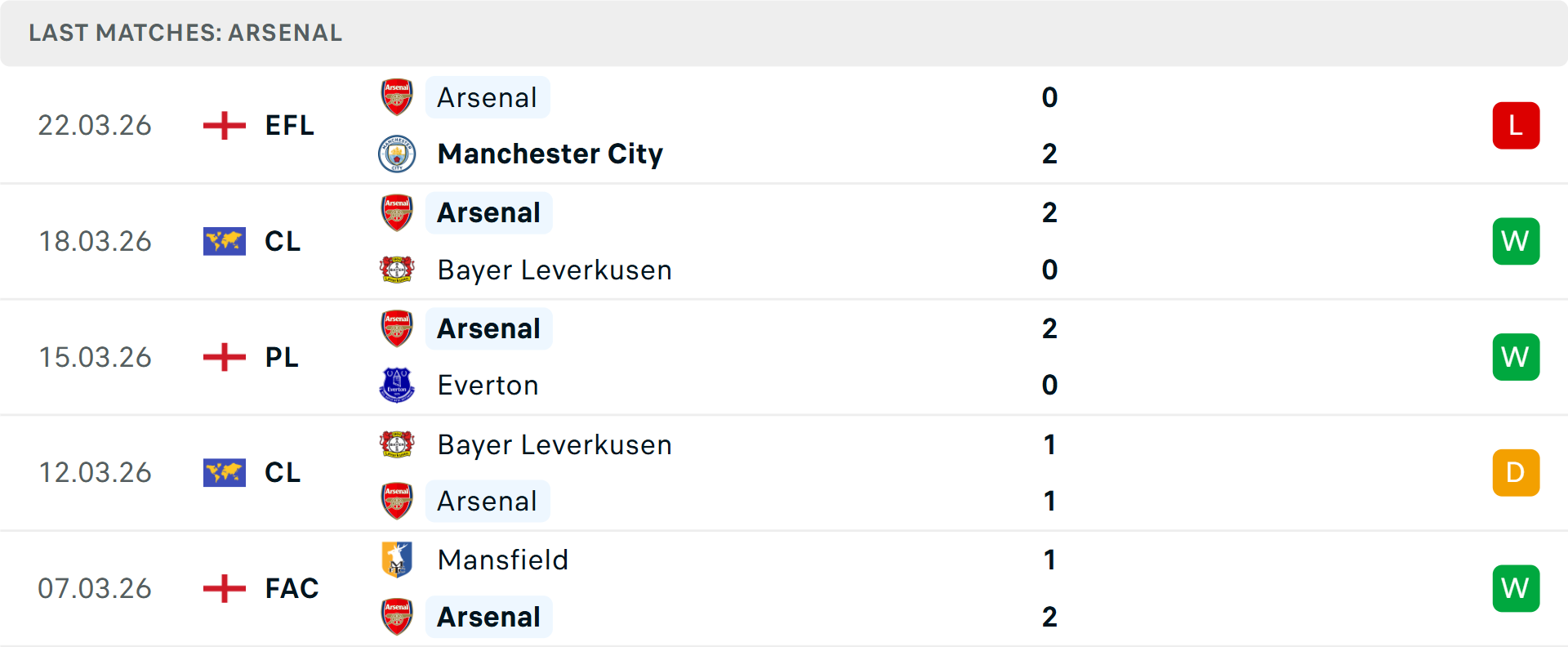The height and width of the screenshot is (647, 1568).
Task: Click the England flag icon next to EFL
Action: 224,125
